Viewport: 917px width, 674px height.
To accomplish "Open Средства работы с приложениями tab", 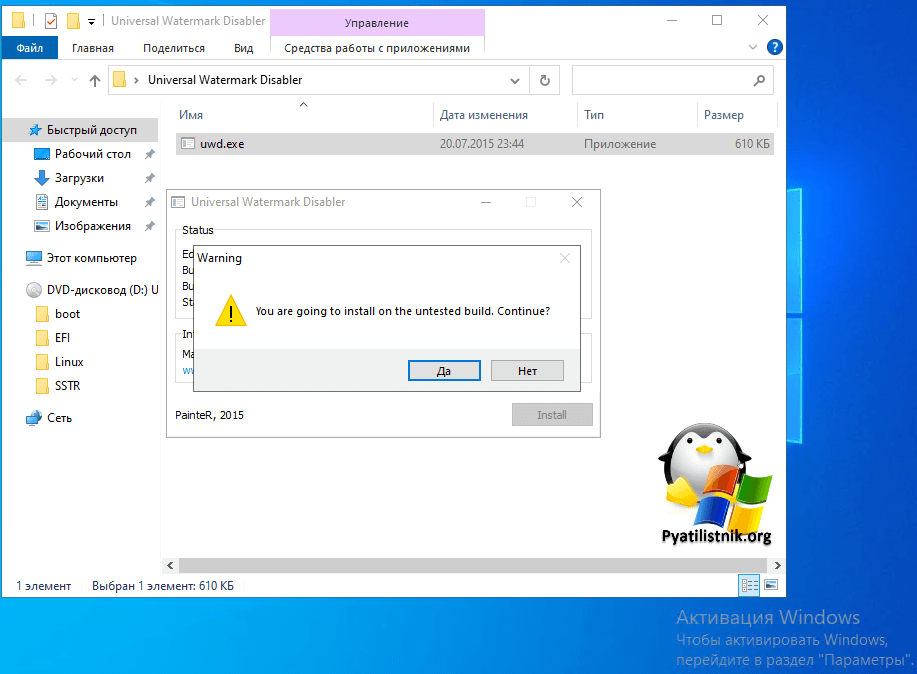I will tap(377, 48).
